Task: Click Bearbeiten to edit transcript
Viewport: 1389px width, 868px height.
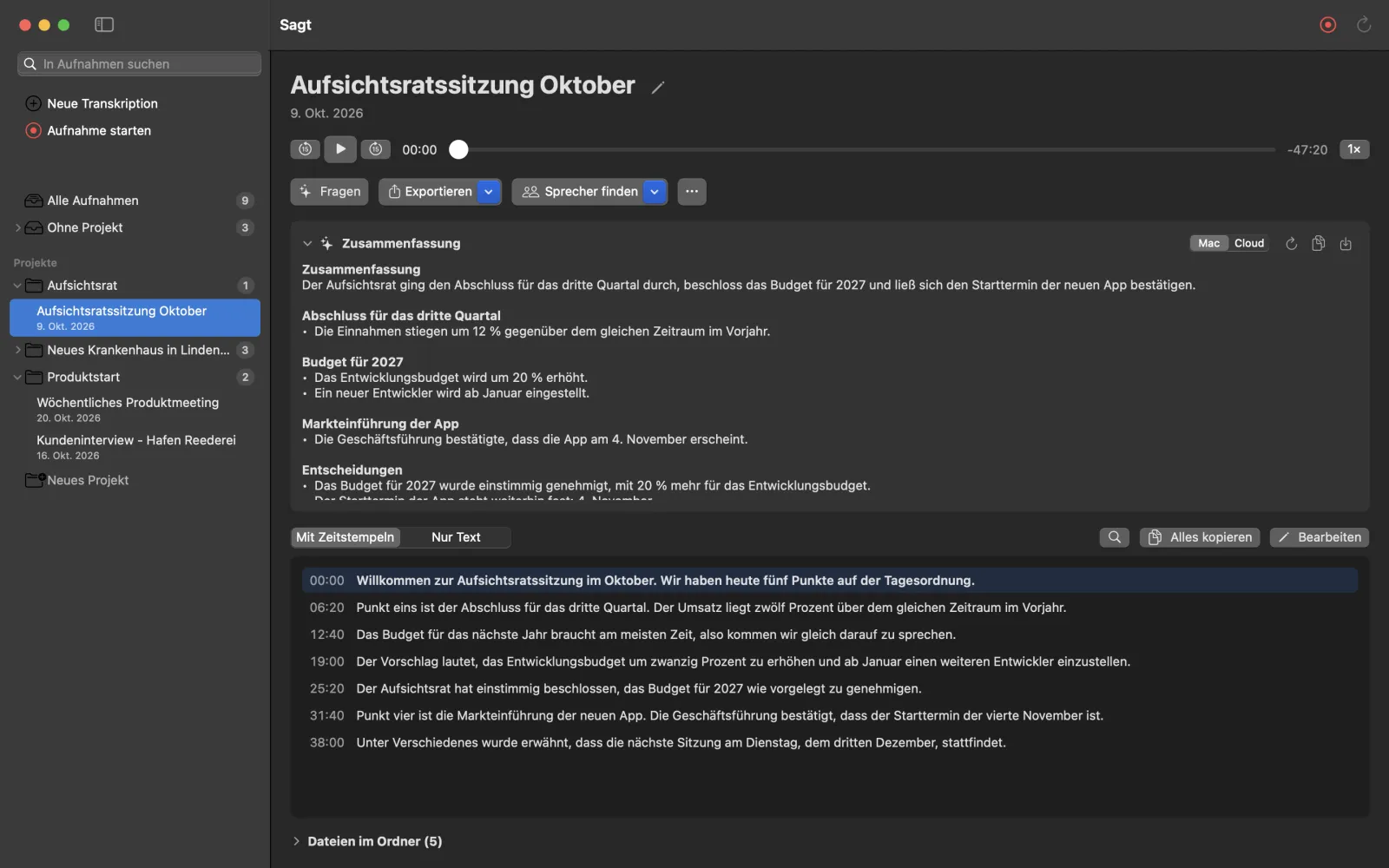Action: pos(1320,537)
